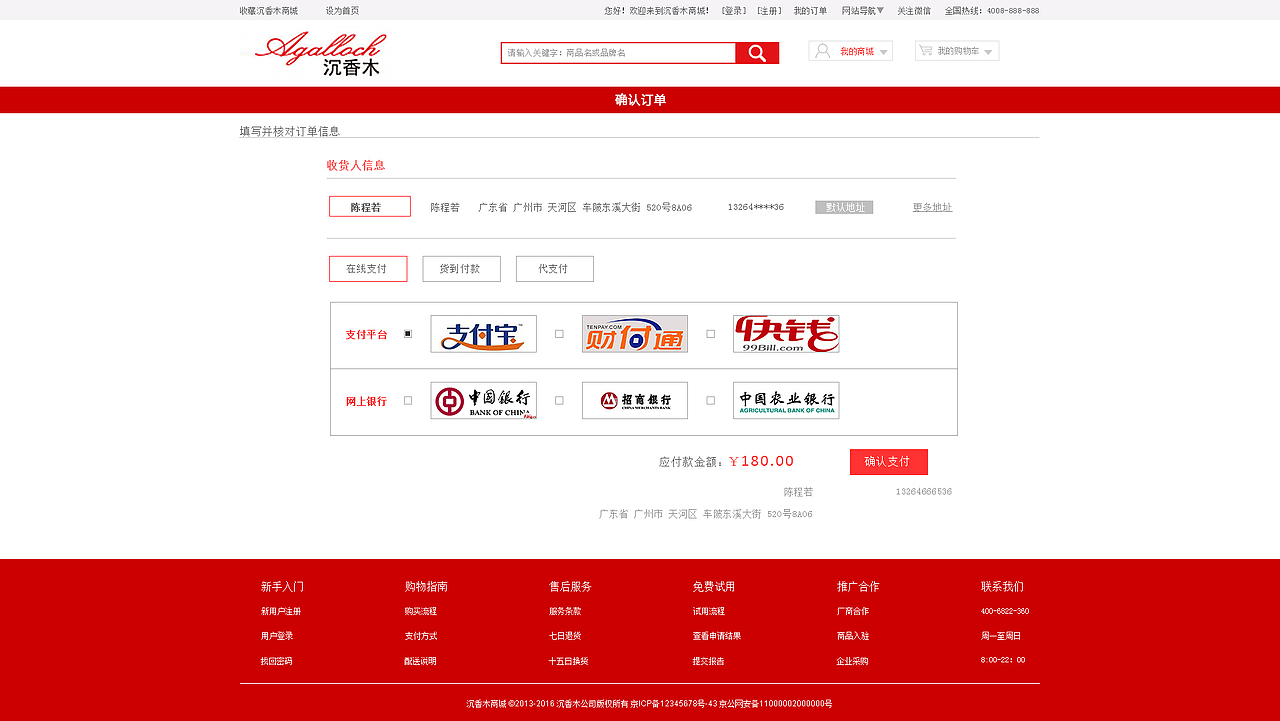Select the 99Bill 快钱 logo

click(786, 334)
